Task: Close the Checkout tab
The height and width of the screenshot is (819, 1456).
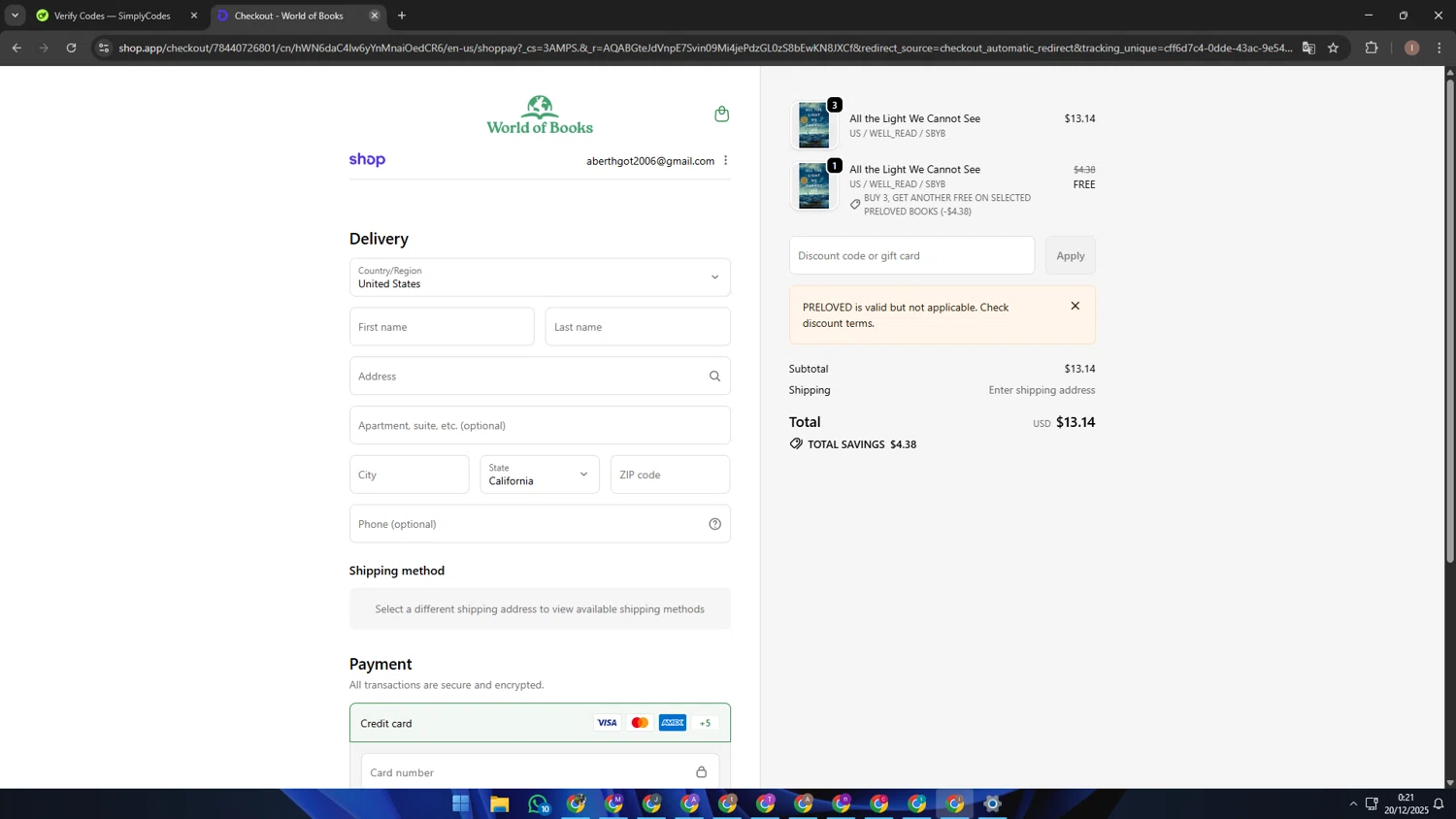Action: click(x=374, y=16)
